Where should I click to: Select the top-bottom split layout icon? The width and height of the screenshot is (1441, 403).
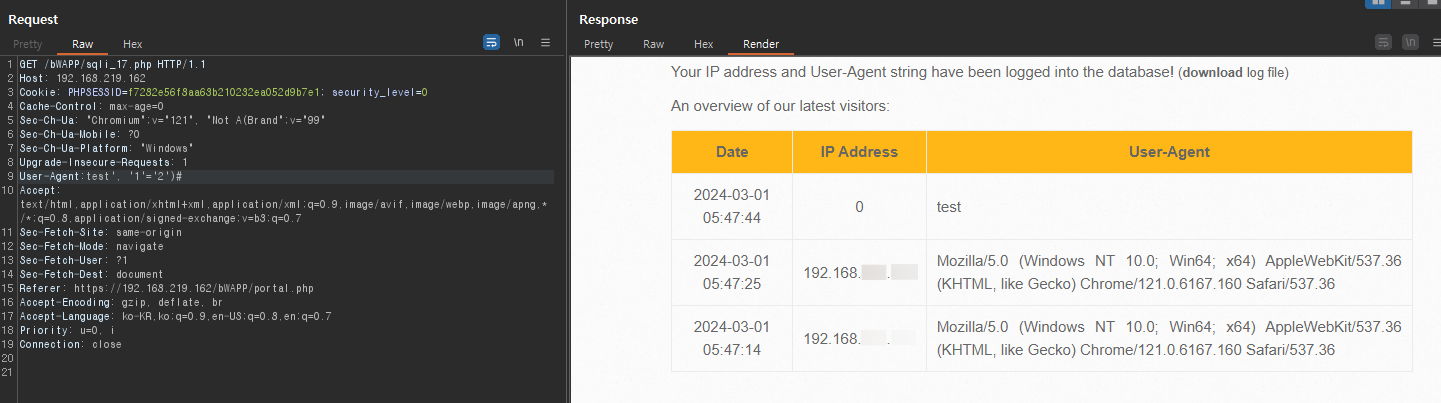pyautogui.click(x=1406, y=3)
